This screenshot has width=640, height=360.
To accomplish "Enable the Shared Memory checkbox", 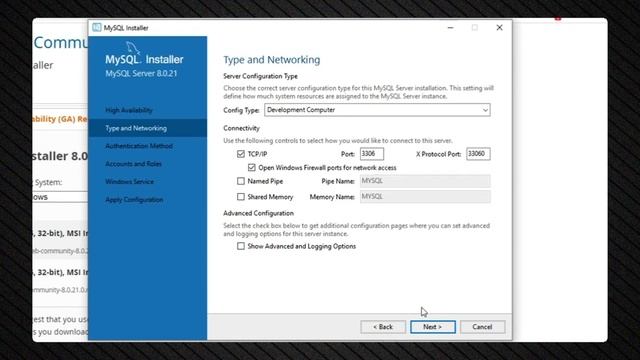I will [241, 197].
